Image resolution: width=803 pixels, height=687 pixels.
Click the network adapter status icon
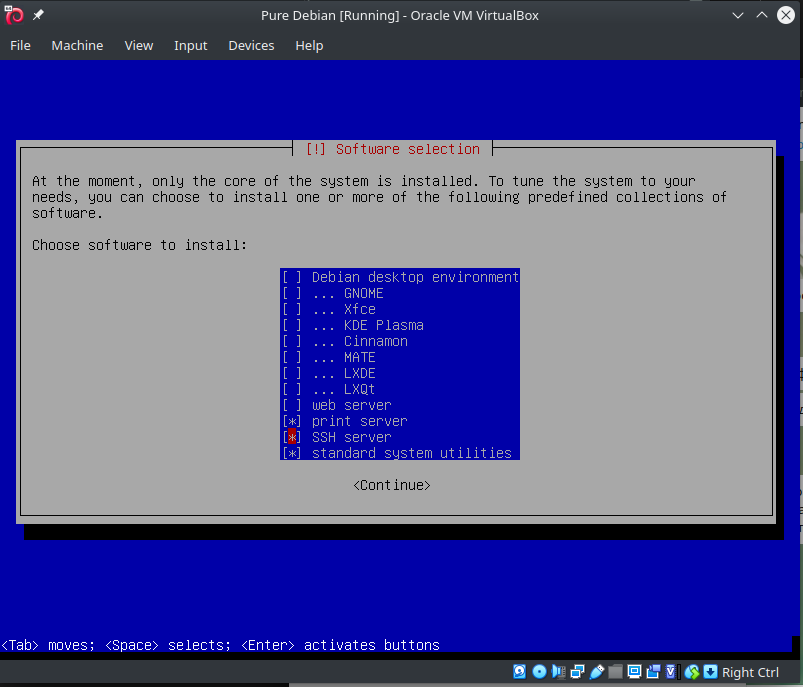coord(577,671)
